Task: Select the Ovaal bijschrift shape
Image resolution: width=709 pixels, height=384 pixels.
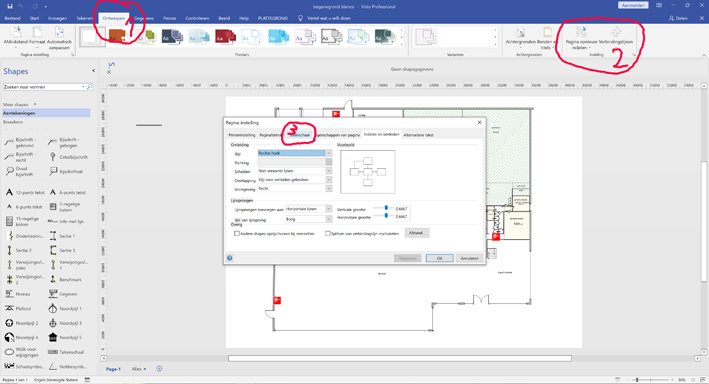Action: [x=19, y=171]
